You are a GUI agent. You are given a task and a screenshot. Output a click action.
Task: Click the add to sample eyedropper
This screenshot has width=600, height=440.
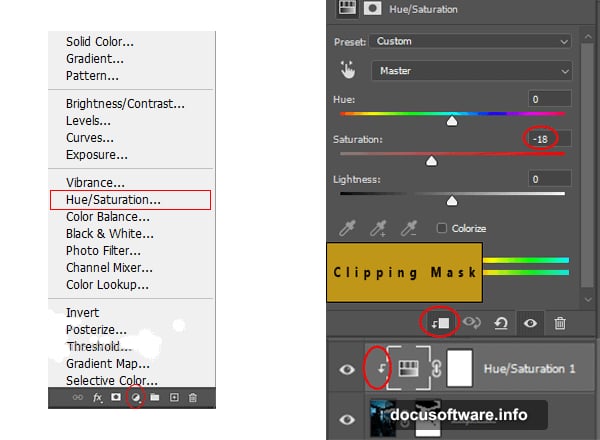379,229
